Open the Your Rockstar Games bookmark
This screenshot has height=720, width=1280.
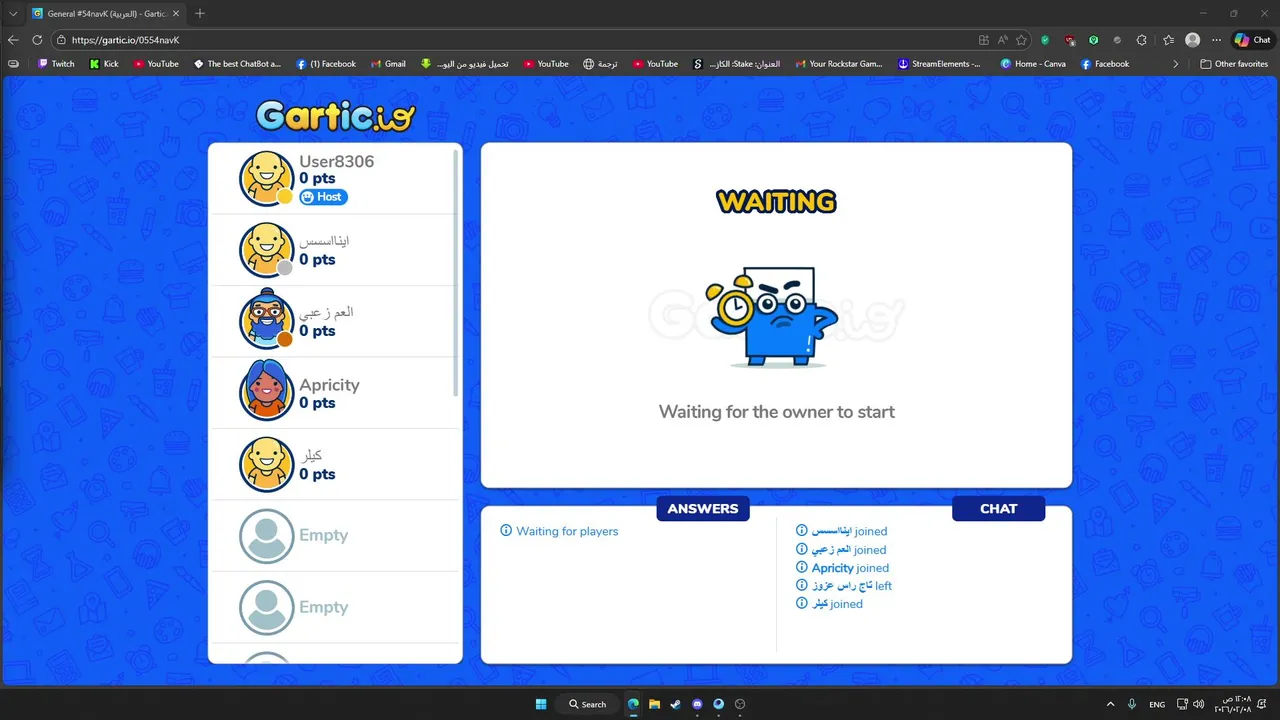tap(839, 63)
